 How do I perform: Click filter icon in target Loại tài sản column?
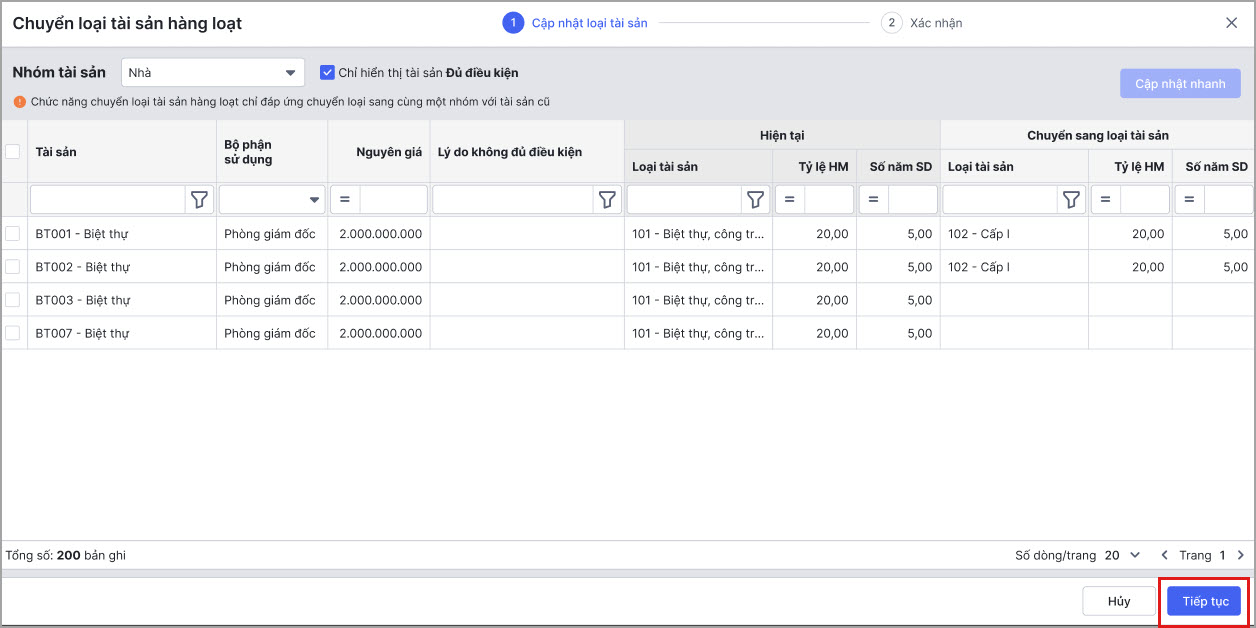click(1071, 200)
